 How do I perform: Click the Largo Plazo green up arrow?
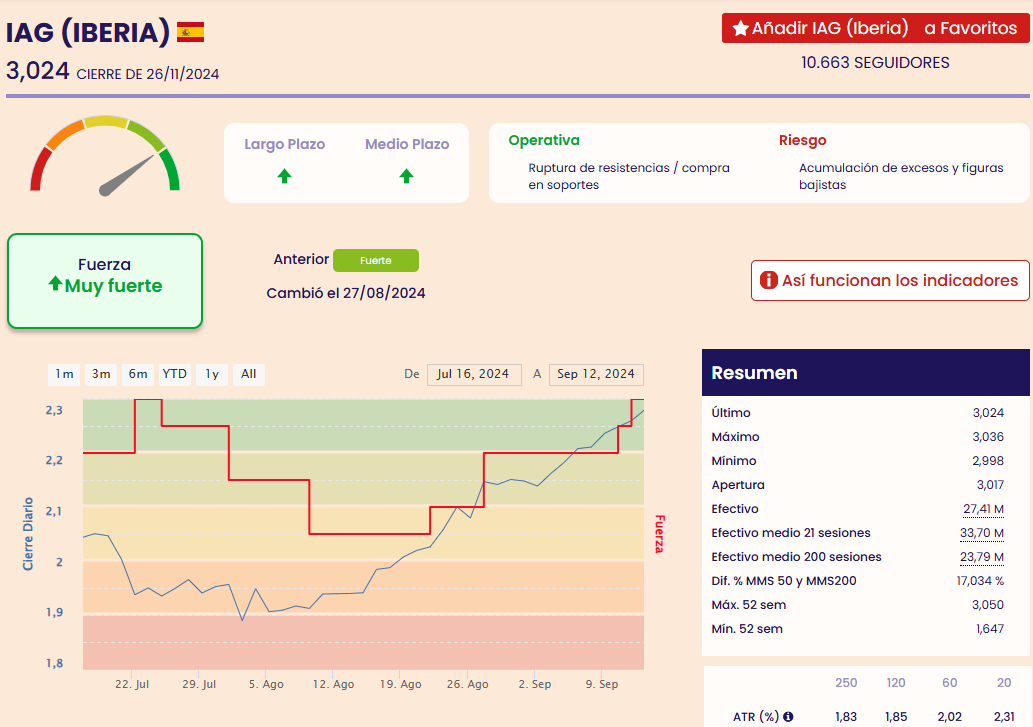284,176
